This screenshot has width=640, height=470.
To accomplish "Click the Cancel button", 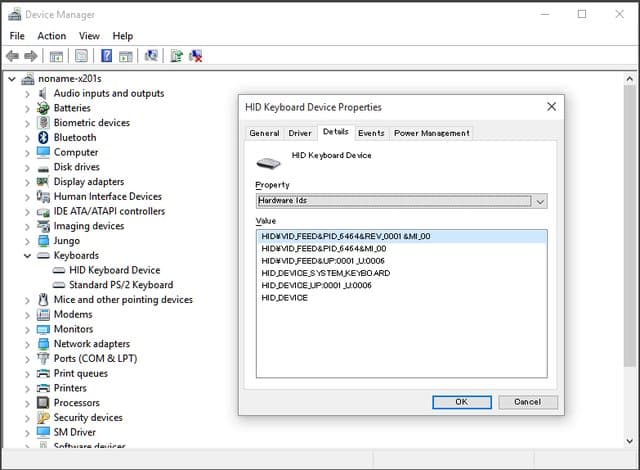I will coord(527,402).
